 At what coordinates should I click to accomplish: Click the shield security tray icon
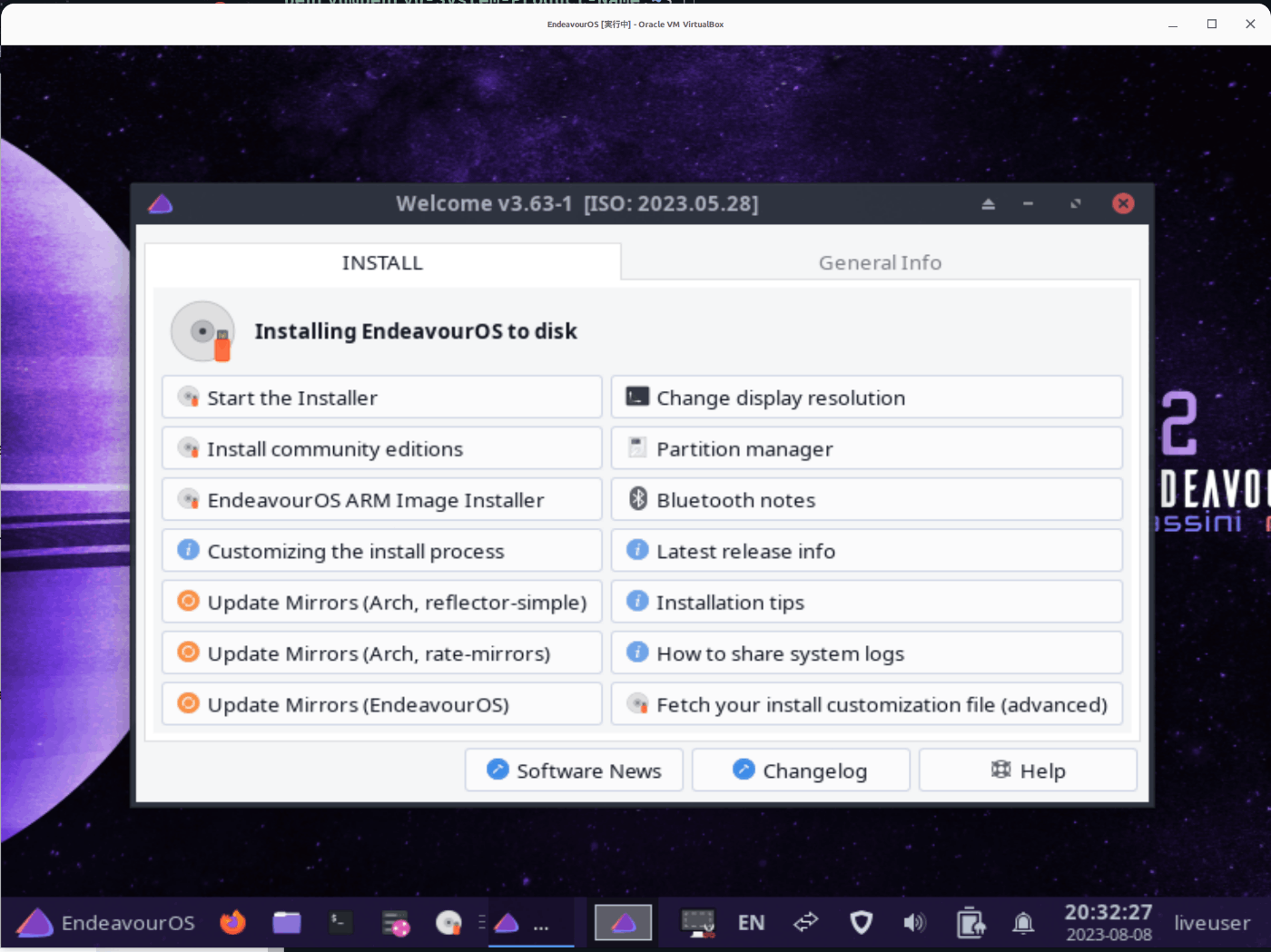coord(861,923)
